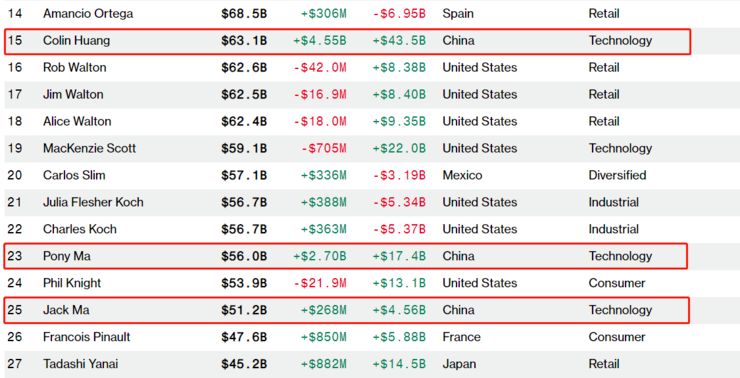The image size is (740, 378).
Task: Click the Amancio Ortega name
Action: tap(88, 14)
